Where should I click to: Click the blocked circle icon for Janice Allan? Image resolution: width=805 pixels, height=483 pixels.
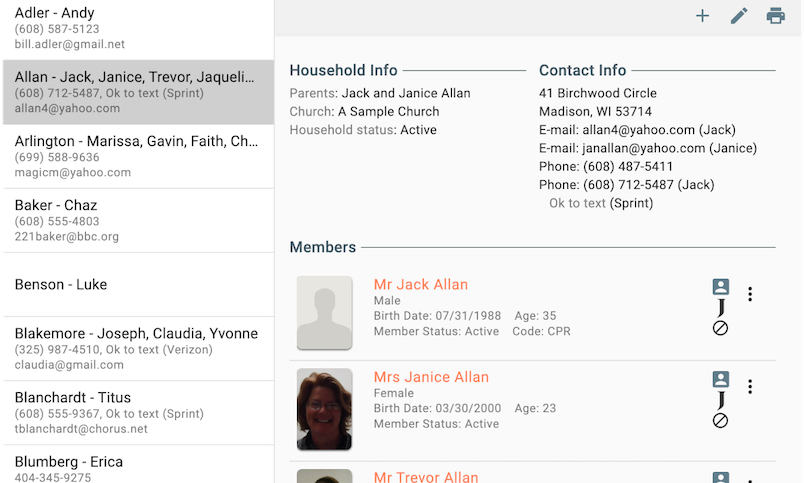[x=720, y=421]
